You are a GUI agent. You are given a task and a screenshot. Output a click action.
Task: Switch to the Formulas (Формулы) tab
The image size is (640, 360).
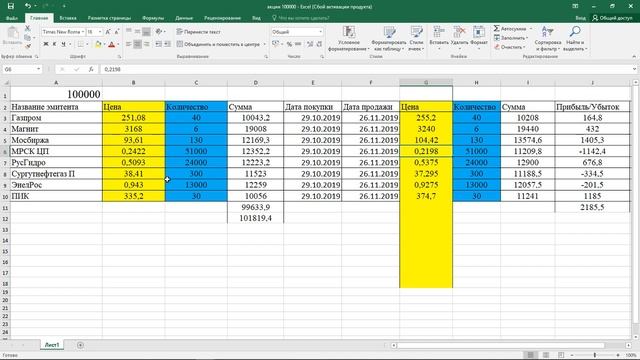153,18
